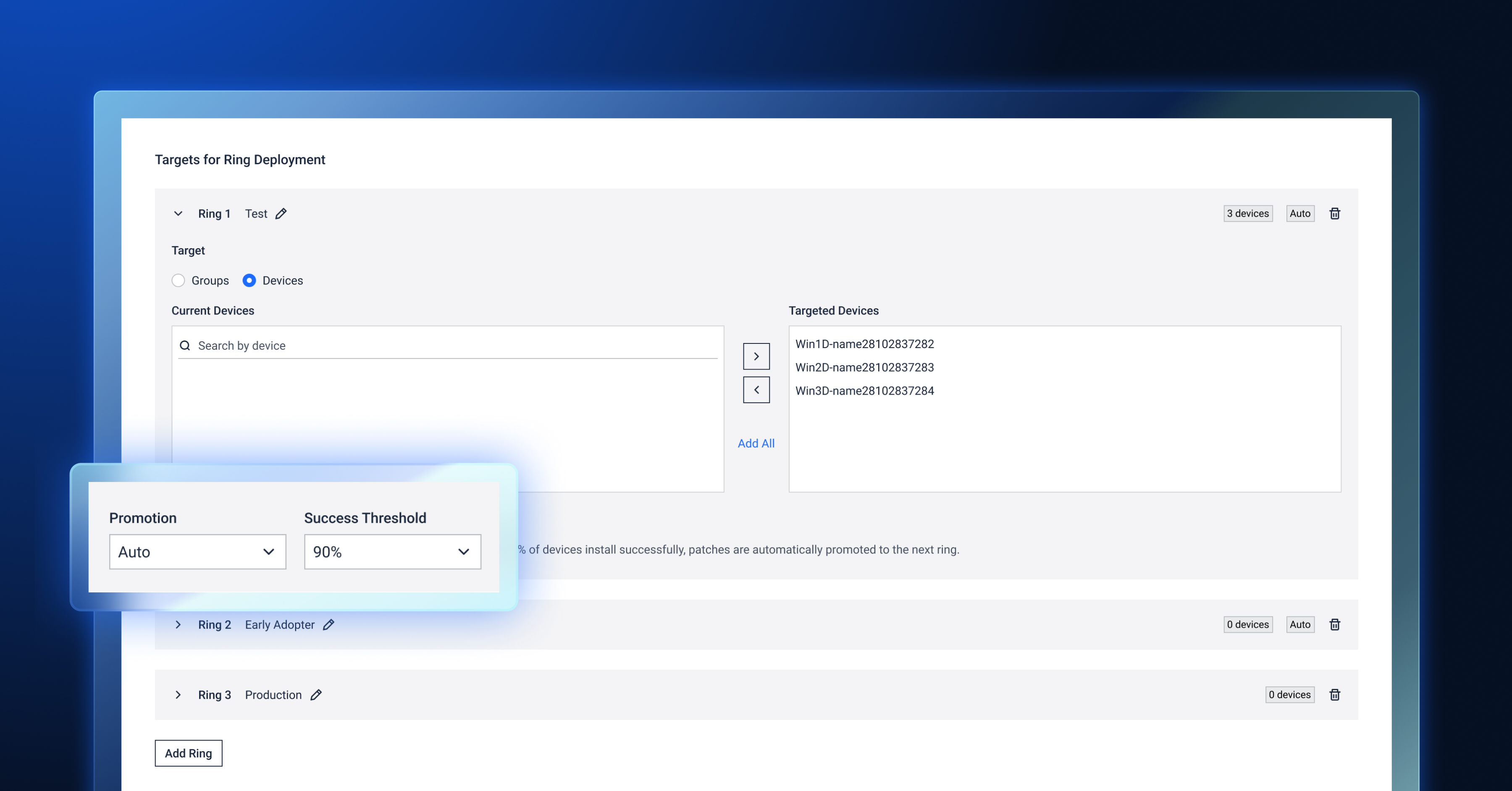The image size is (1512, 791).
Task: Select the Groups radio button
Action: tap(178, 280)
